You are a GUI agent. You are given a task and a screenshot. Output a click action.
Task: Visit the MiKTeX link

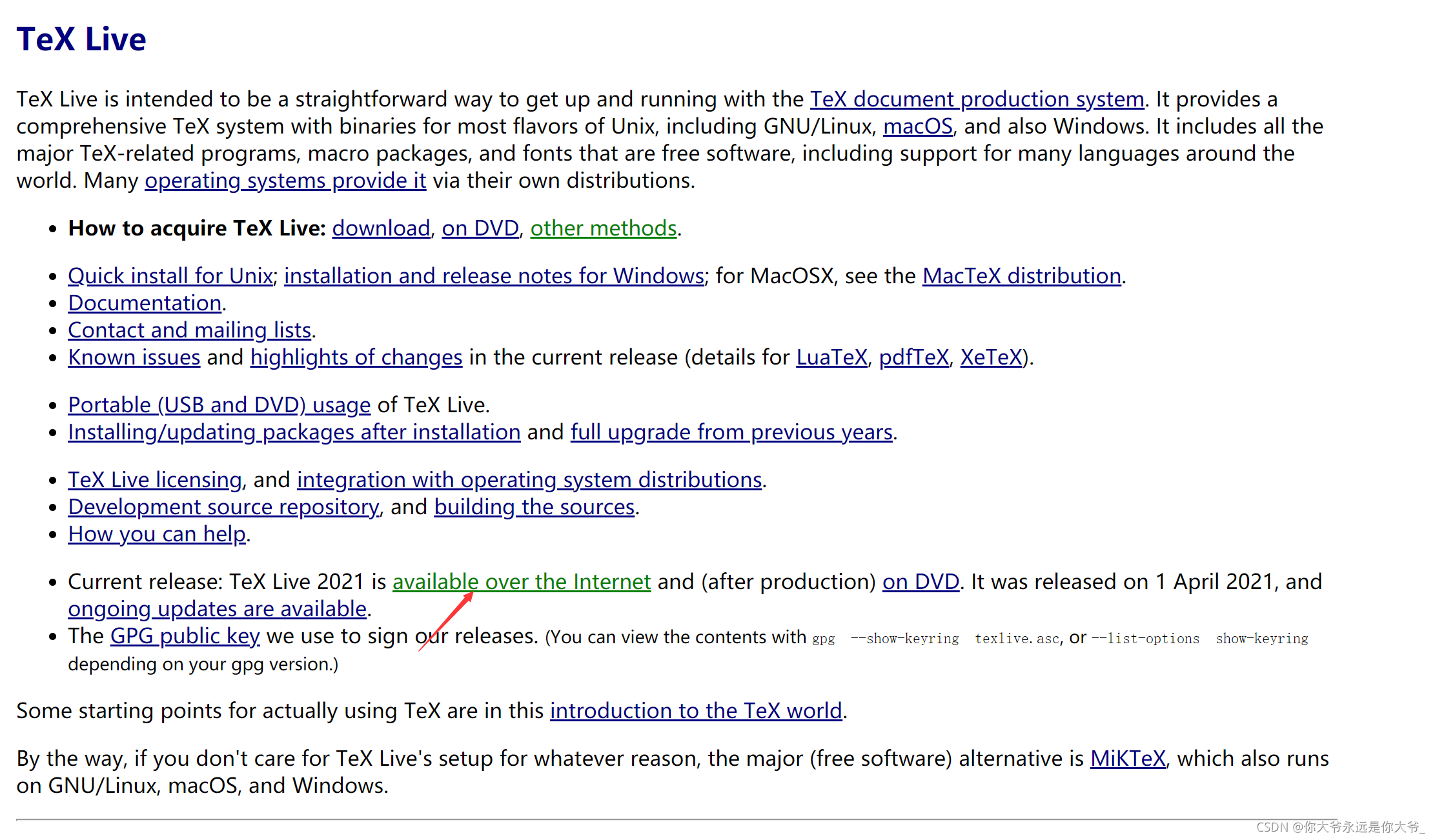pyautogui.click(x=1127, y=759)
